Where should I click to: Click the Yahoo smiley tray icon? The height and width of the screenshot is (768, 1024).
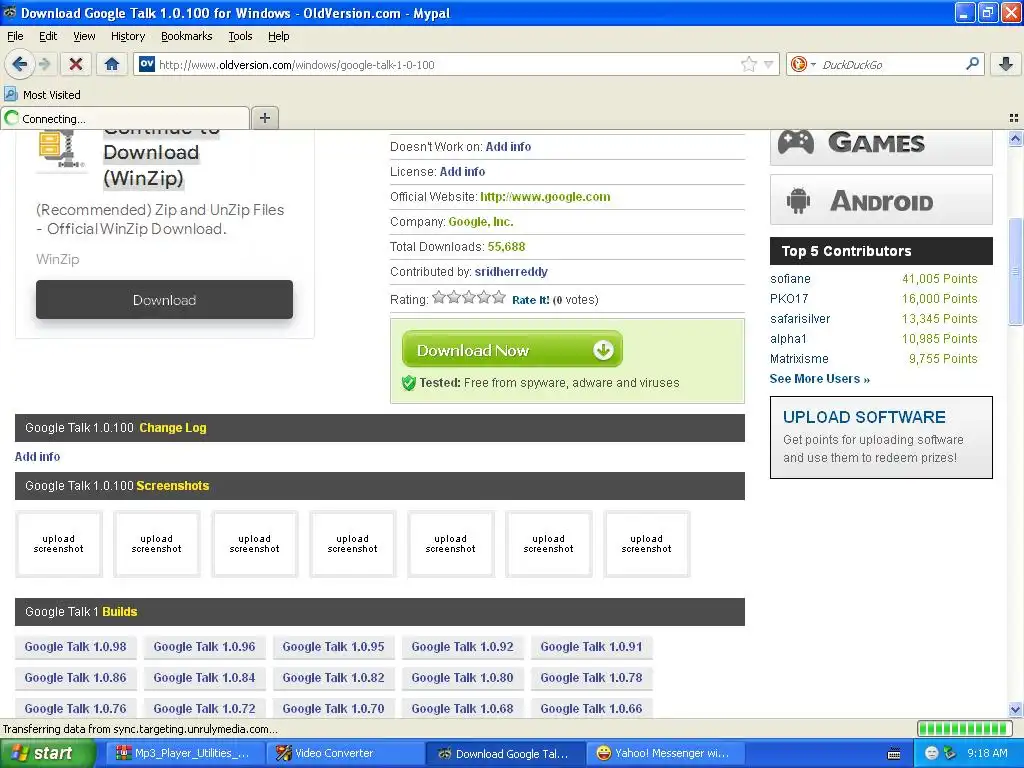click(x=932, y=754)
